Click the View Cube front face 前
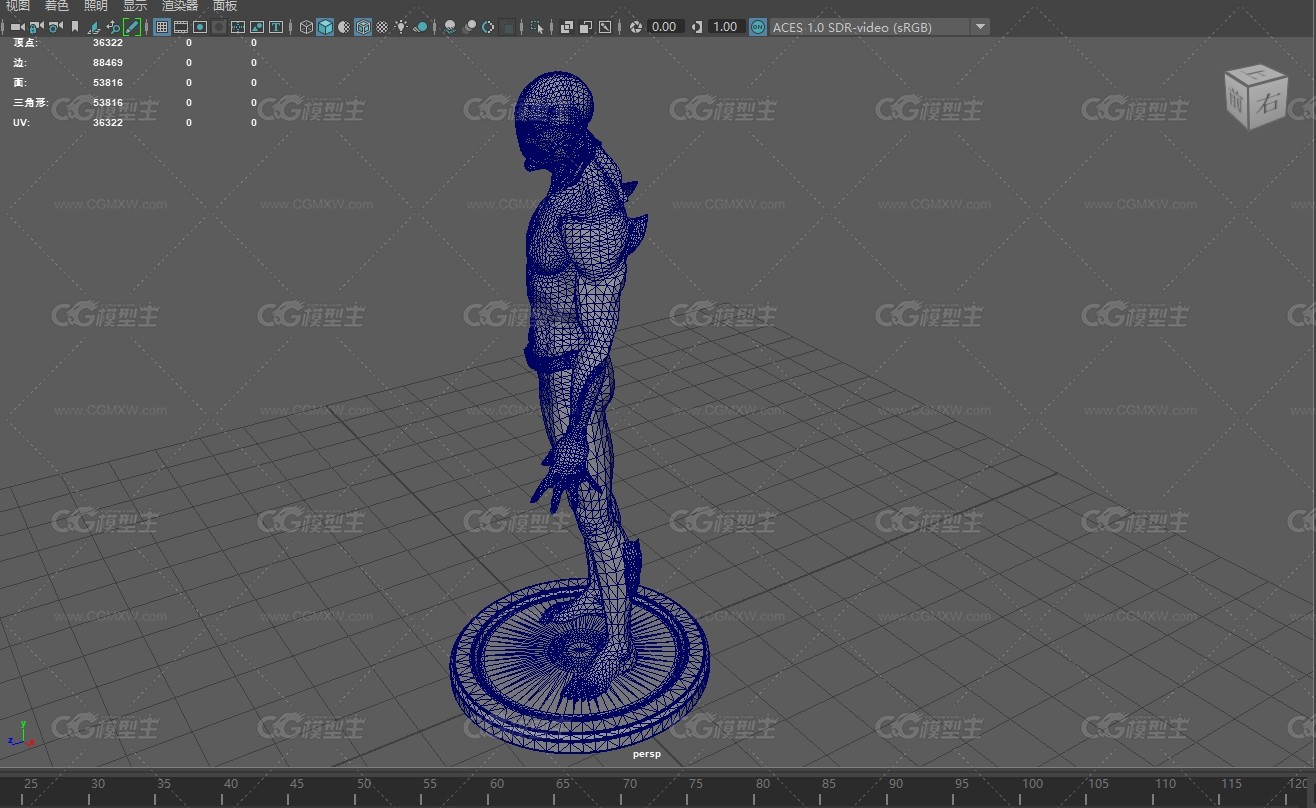 point(1238,101)
